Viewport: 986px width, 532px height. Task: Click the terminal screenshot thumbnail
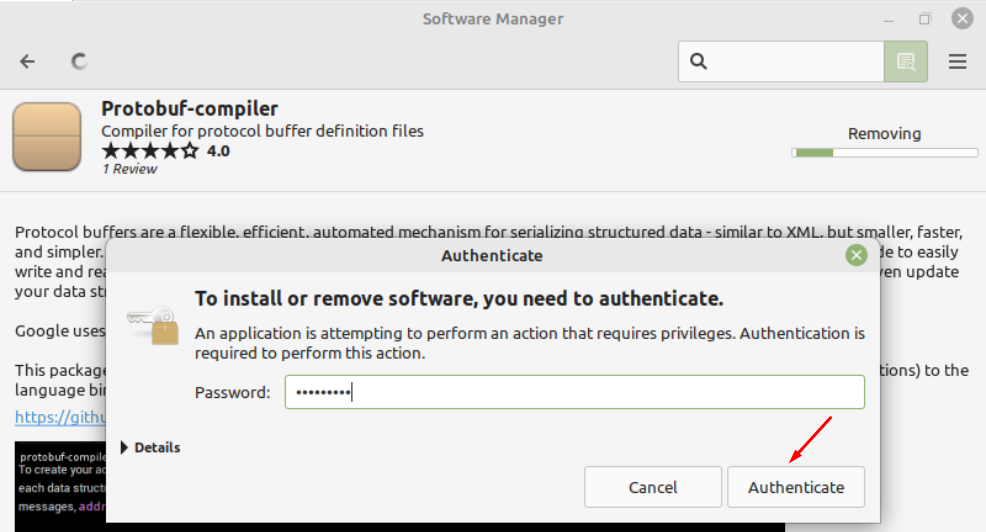pyautogui.click(x=60, y=486)
